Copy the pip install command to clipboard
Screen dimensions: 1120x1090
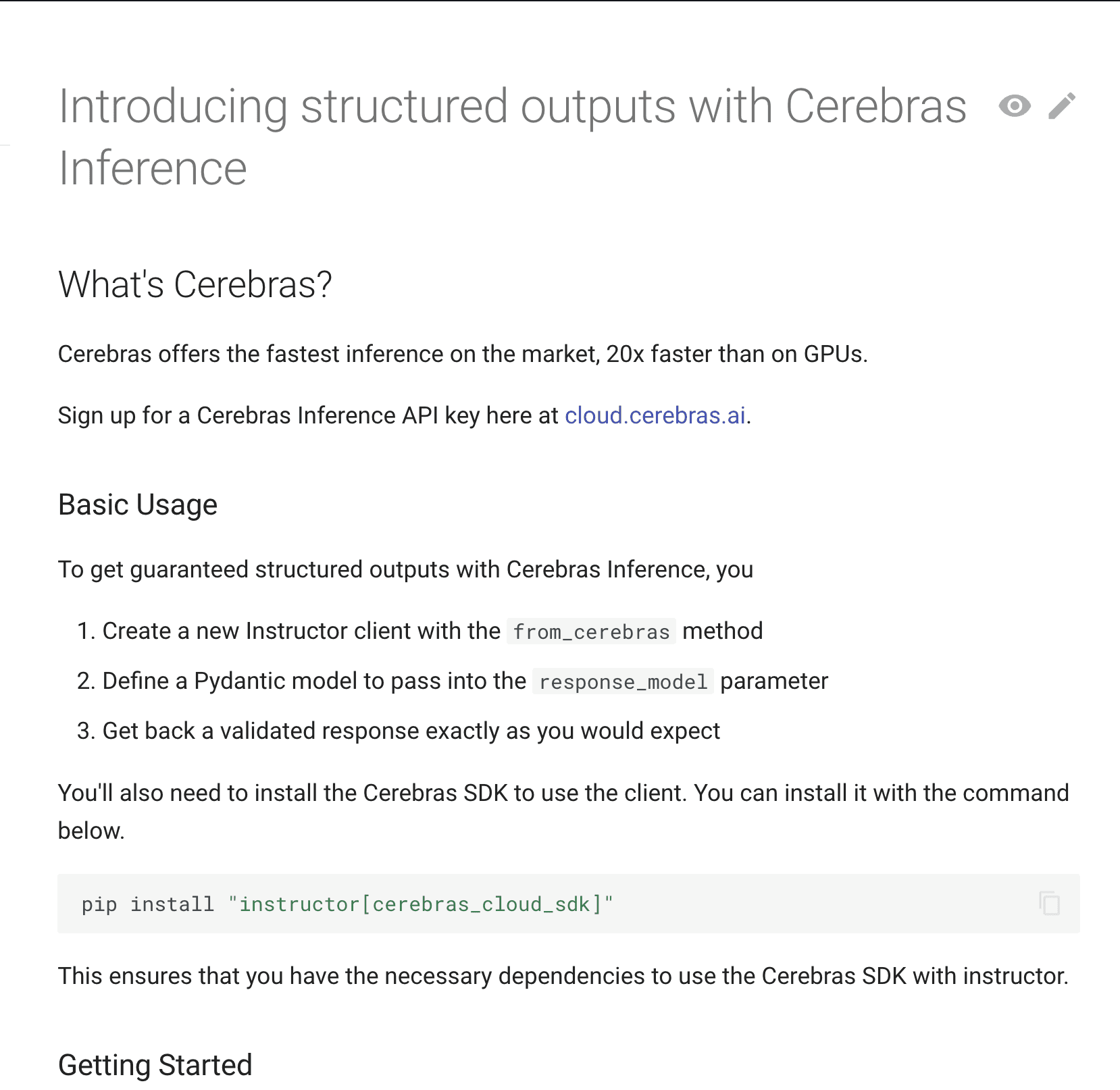tap(1049, 903)
